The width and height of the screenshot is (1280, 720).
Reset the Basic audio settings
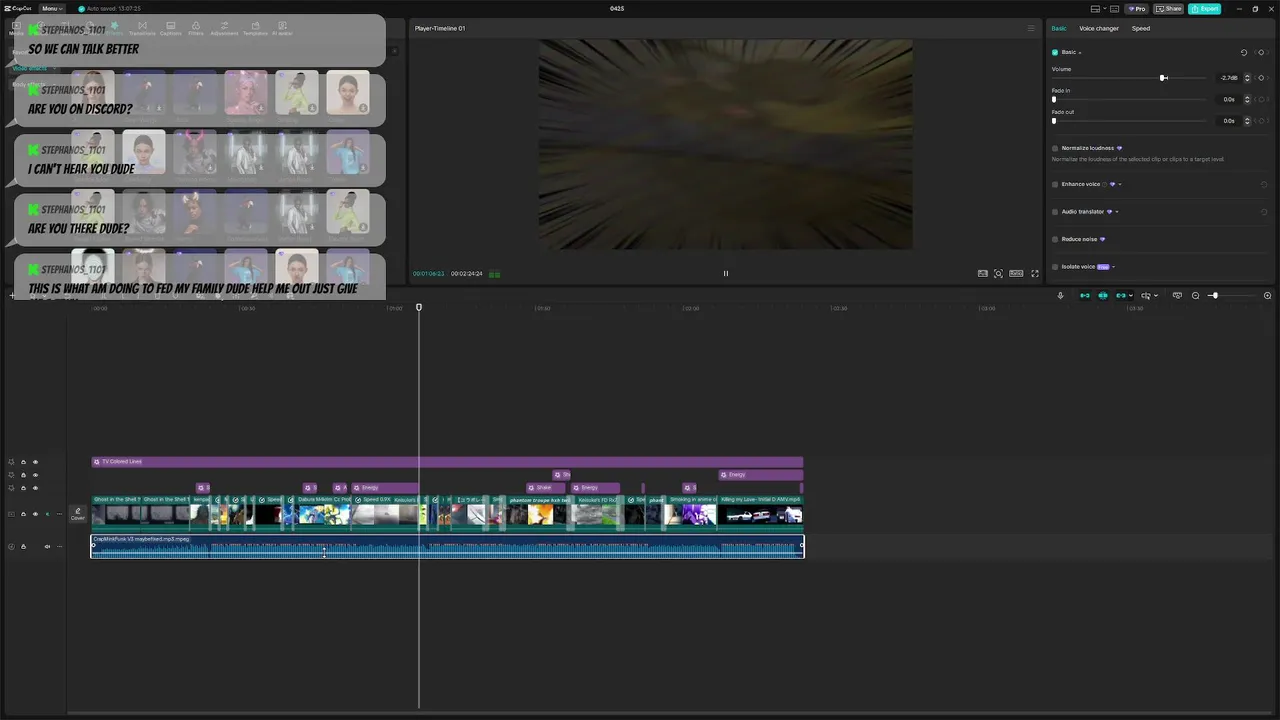1244,52
